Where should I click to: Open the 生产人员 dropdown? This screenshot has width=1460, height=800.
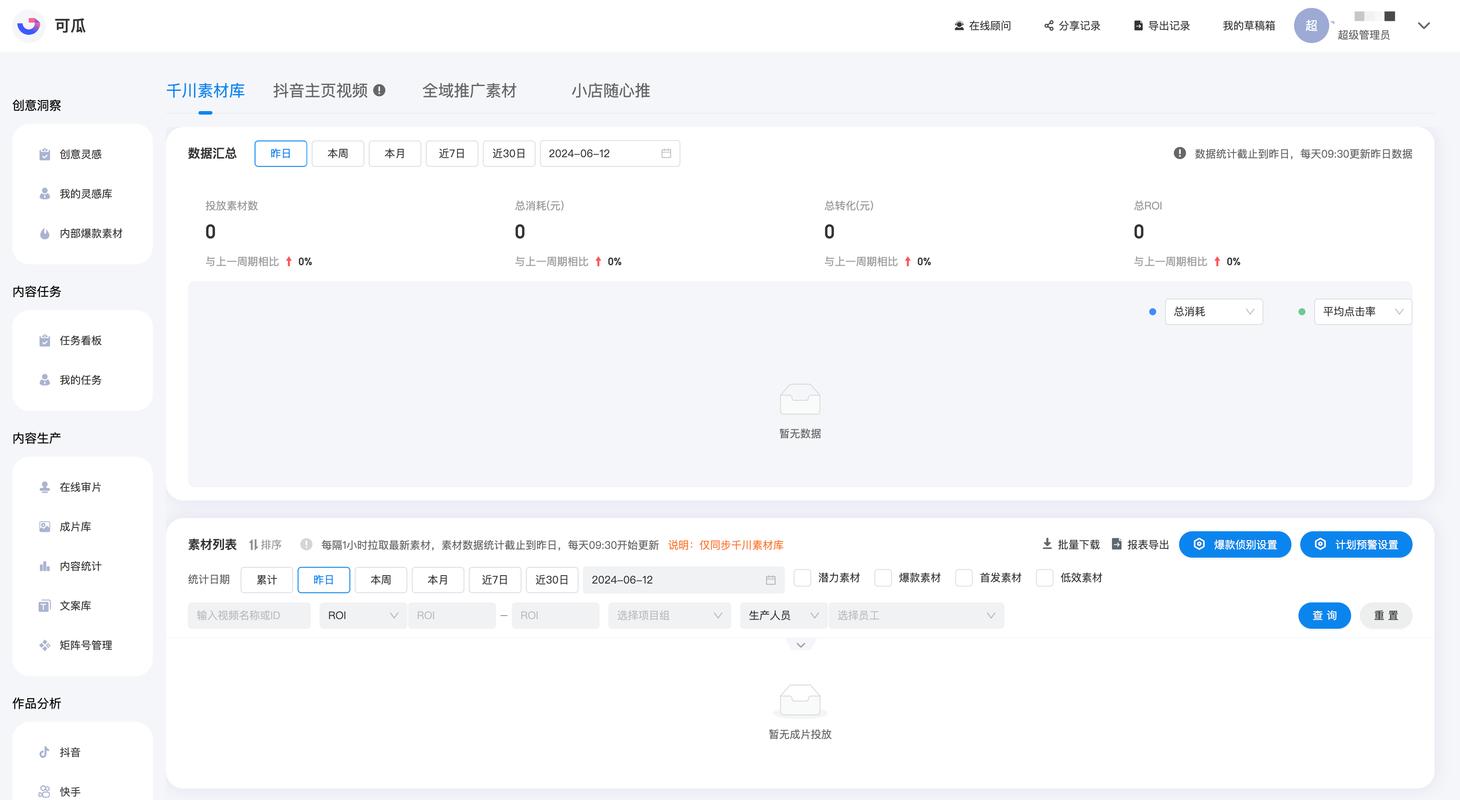(x=783, y=616)
